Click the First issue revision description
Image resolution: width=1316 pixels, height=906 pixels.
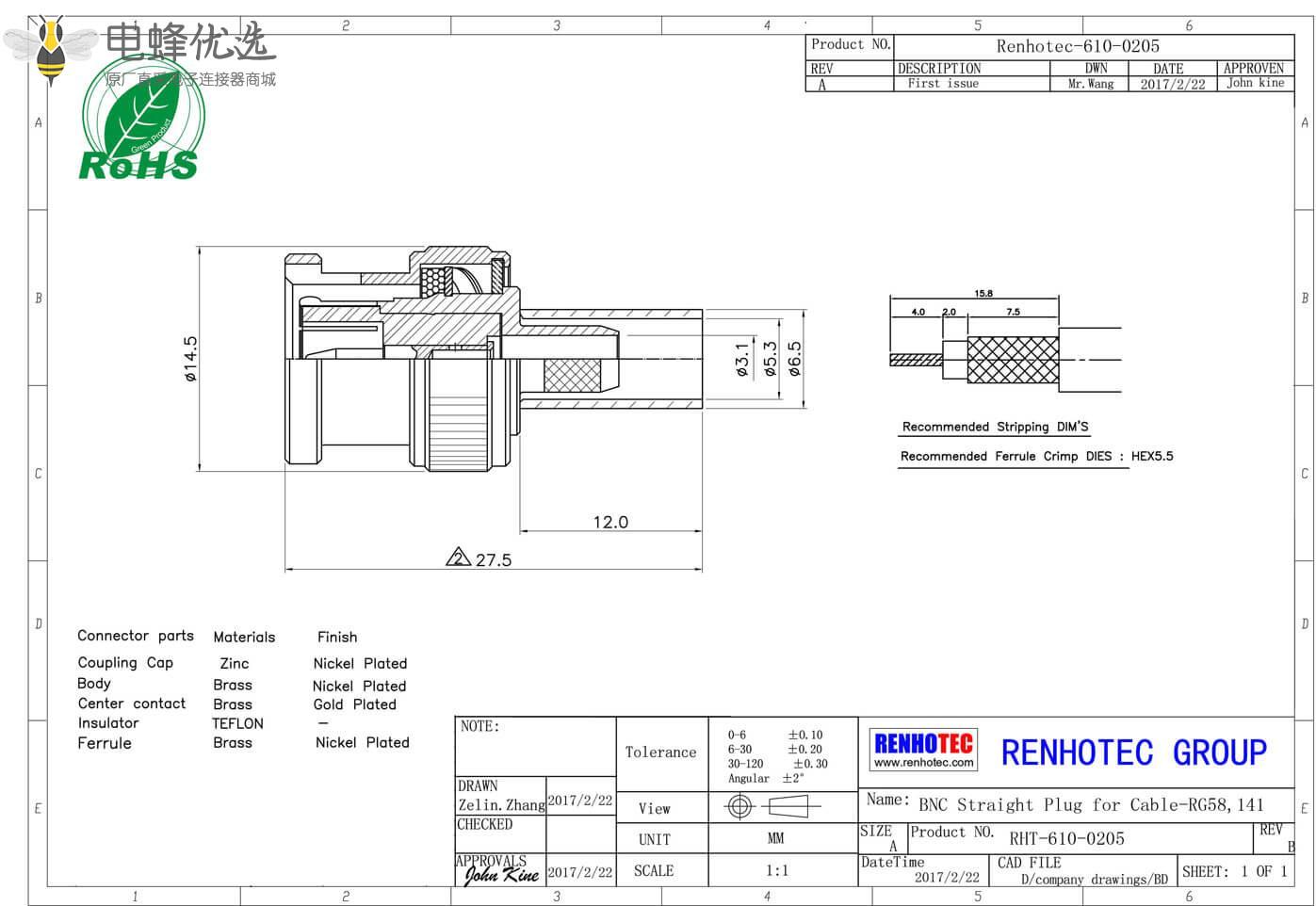point(943,84)
